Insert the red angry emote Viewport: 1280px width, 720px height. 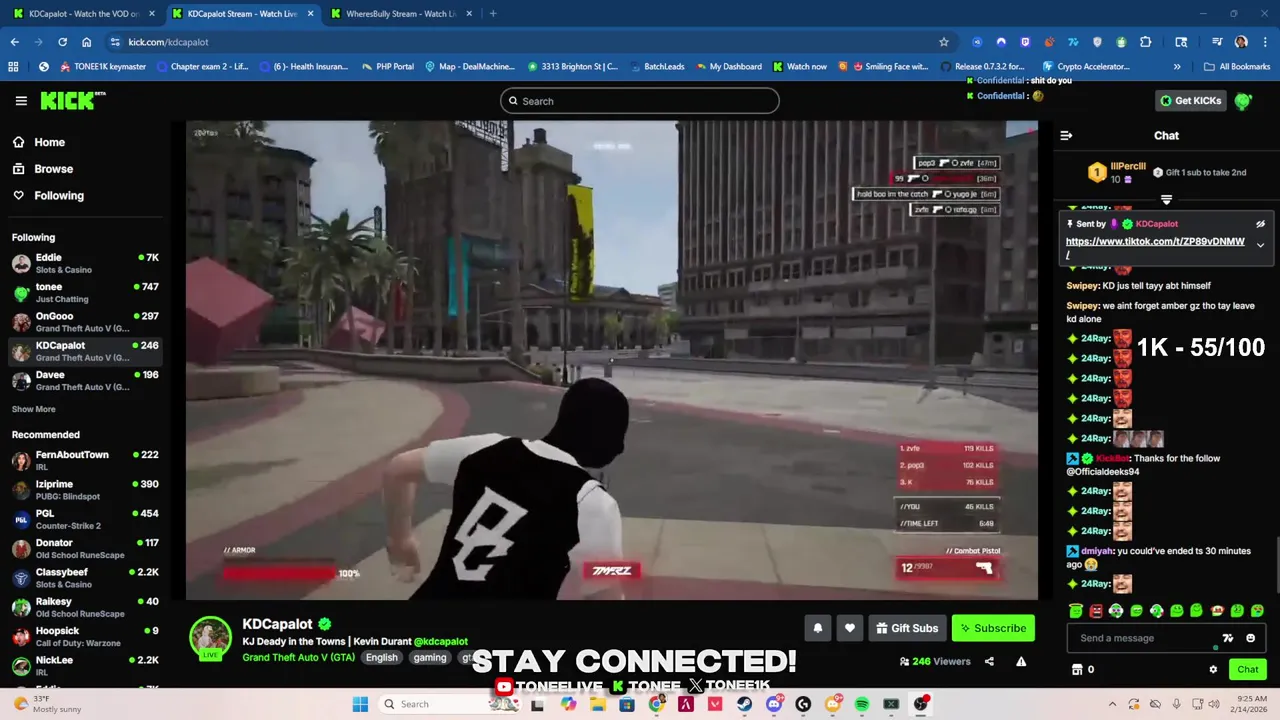pyautogui.click(x=1096, y=611)
